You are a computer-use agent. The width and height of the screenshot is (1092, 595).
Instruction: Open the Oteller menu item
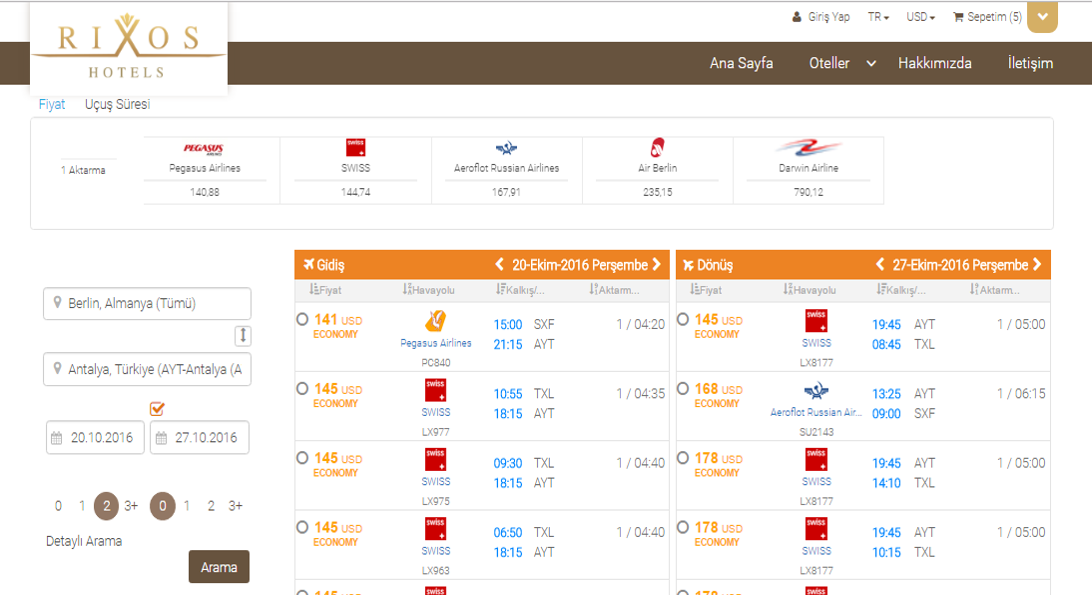pos(829,63)
